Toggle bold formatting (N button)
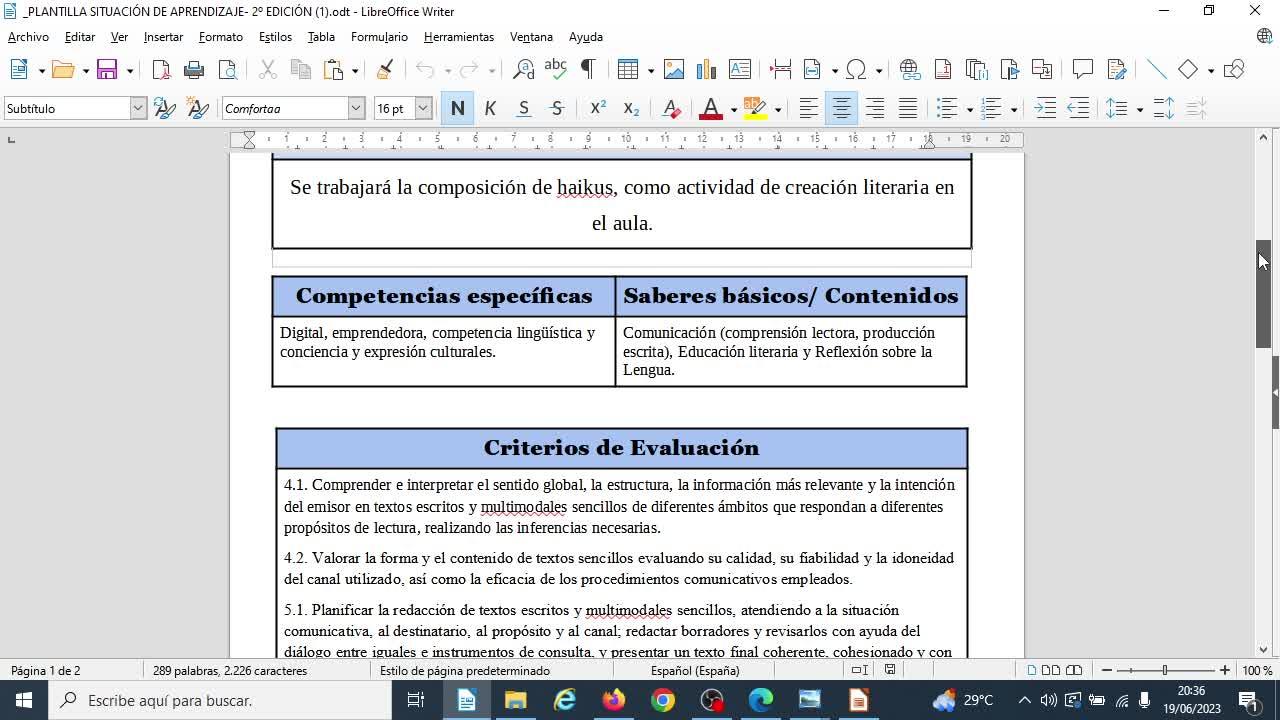 (x=458, y=108)
